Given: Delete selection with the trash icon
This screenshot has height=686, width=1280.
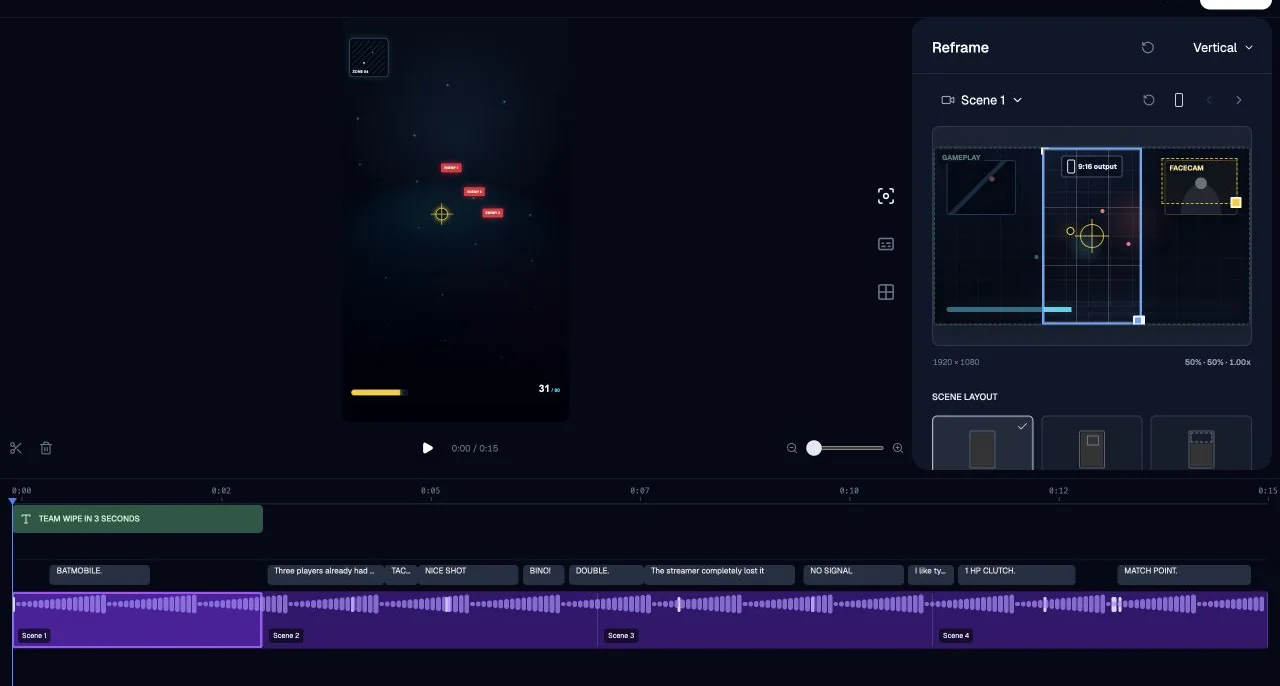Looking at the screenshot, I should click(46, 448).
